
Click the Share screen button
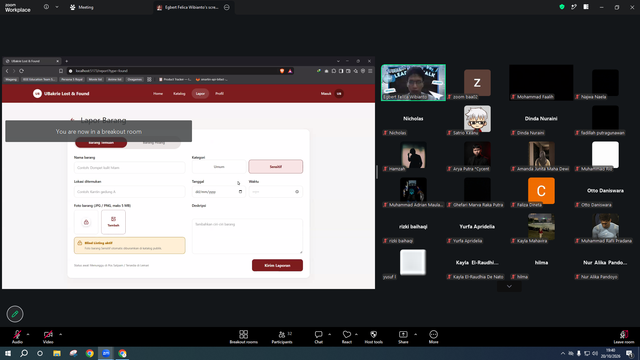point(403,337)
